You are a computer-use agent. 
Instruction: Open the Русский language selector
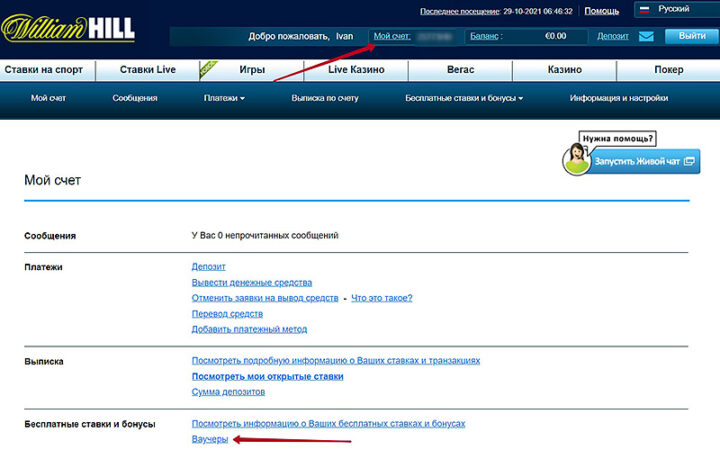675,9
